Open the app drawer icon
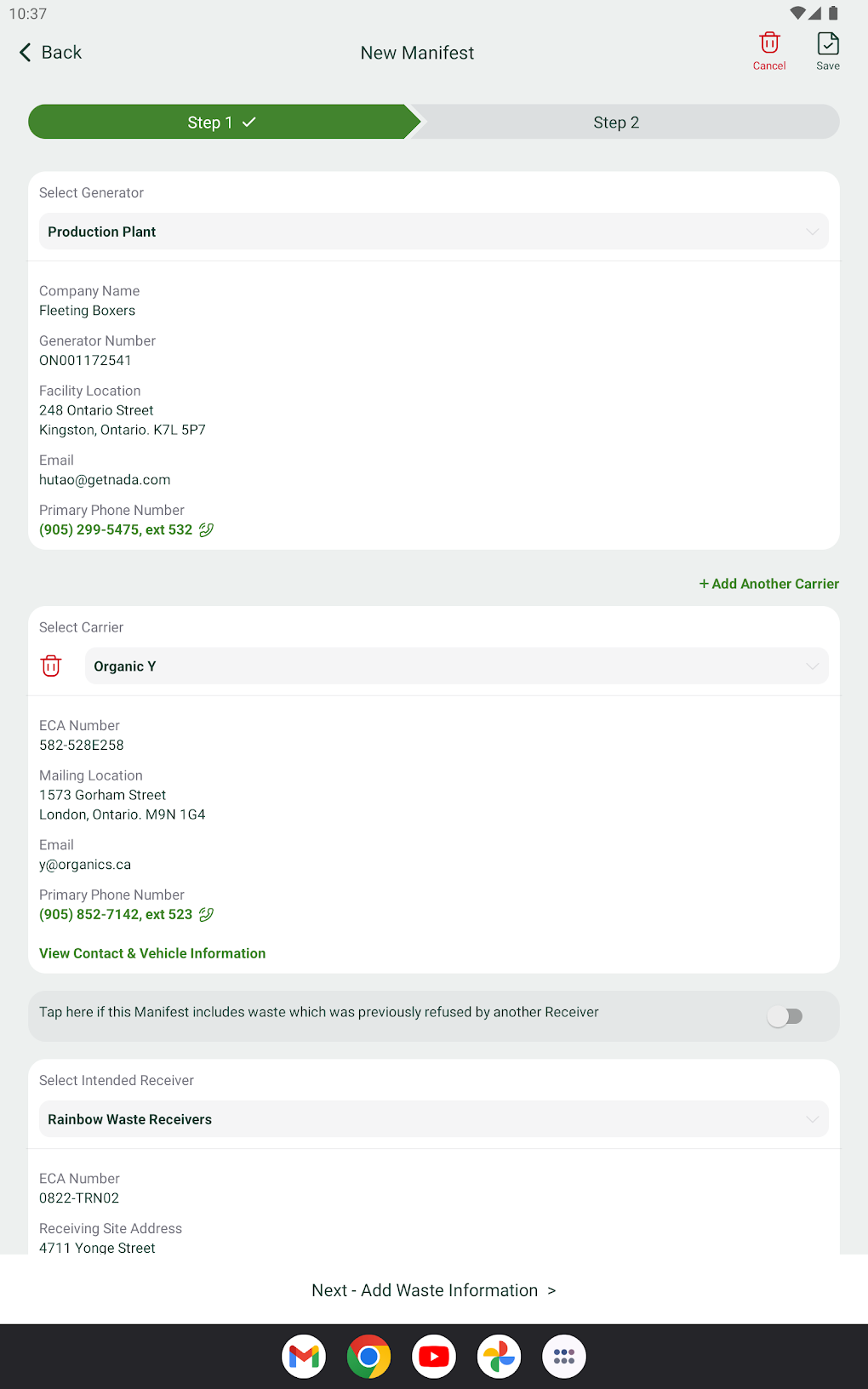Screen dimensions: 868x1389 click(x=563, y=1356)
